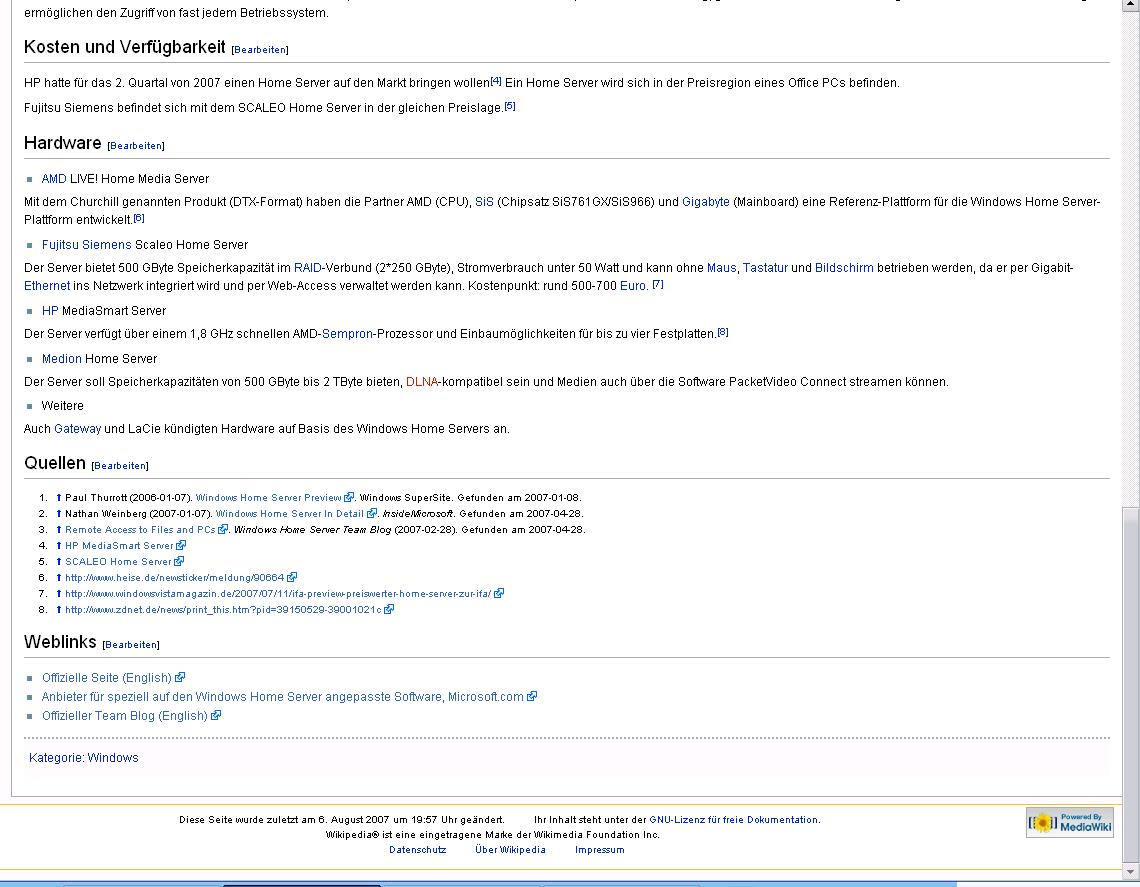Image resolution: width=1140 pixels, height=887 pixels.
Task: Open GNU-Lizenz für freie Dokumentation
Action: click(x=734, y=820)
